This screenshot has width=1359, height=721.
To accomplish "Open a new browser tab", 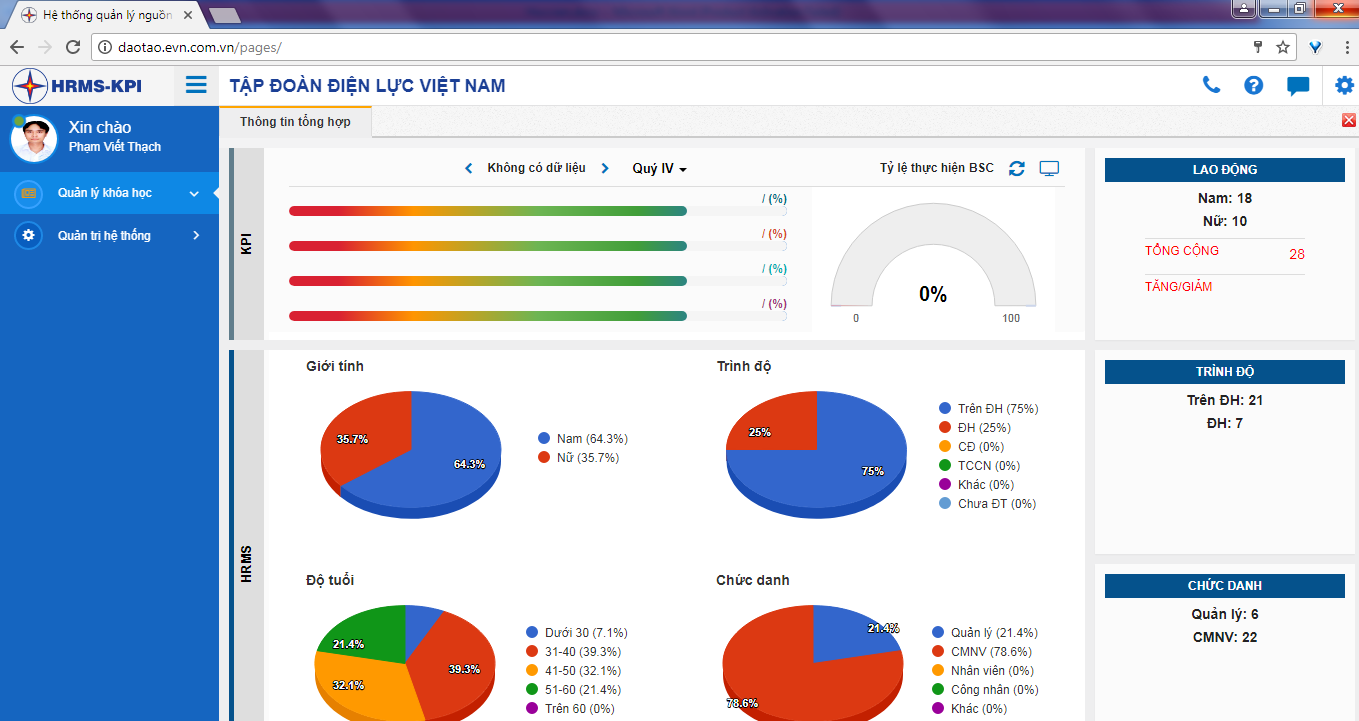I will (225, 15).
